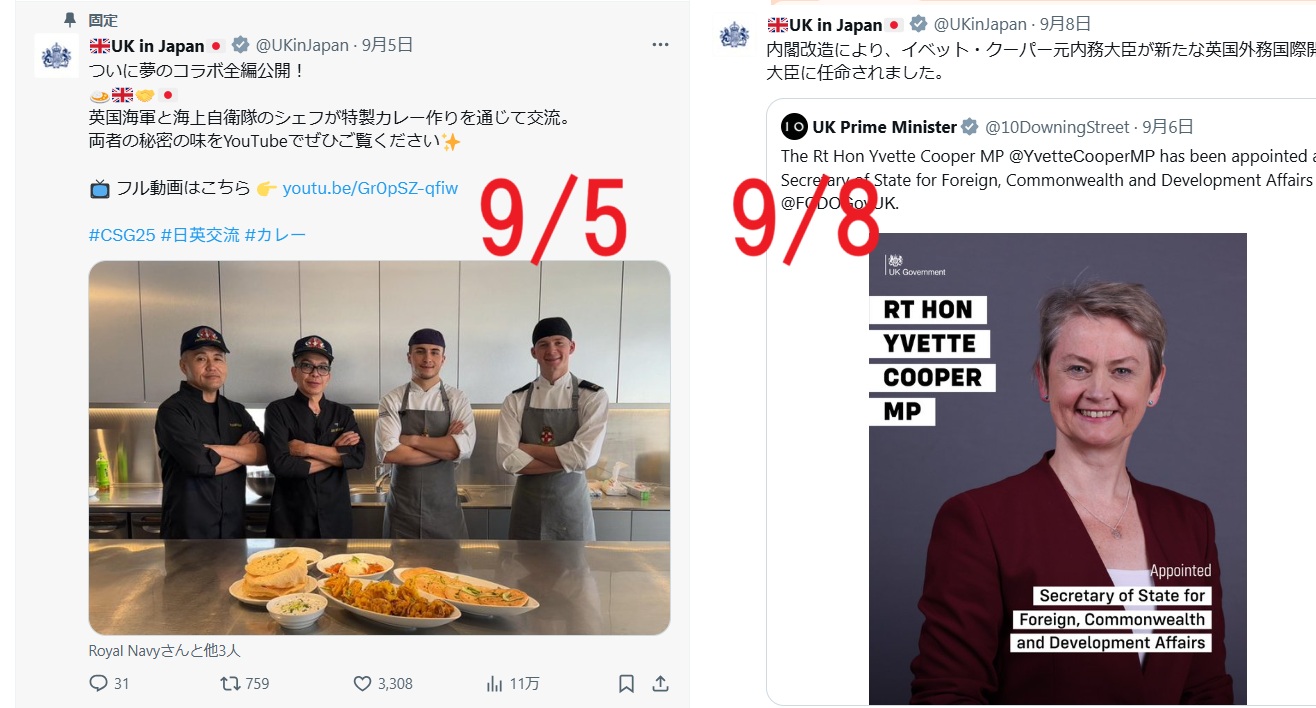
Task: Click the @UKinJapan handle on left post
Action: pos(303,45)
